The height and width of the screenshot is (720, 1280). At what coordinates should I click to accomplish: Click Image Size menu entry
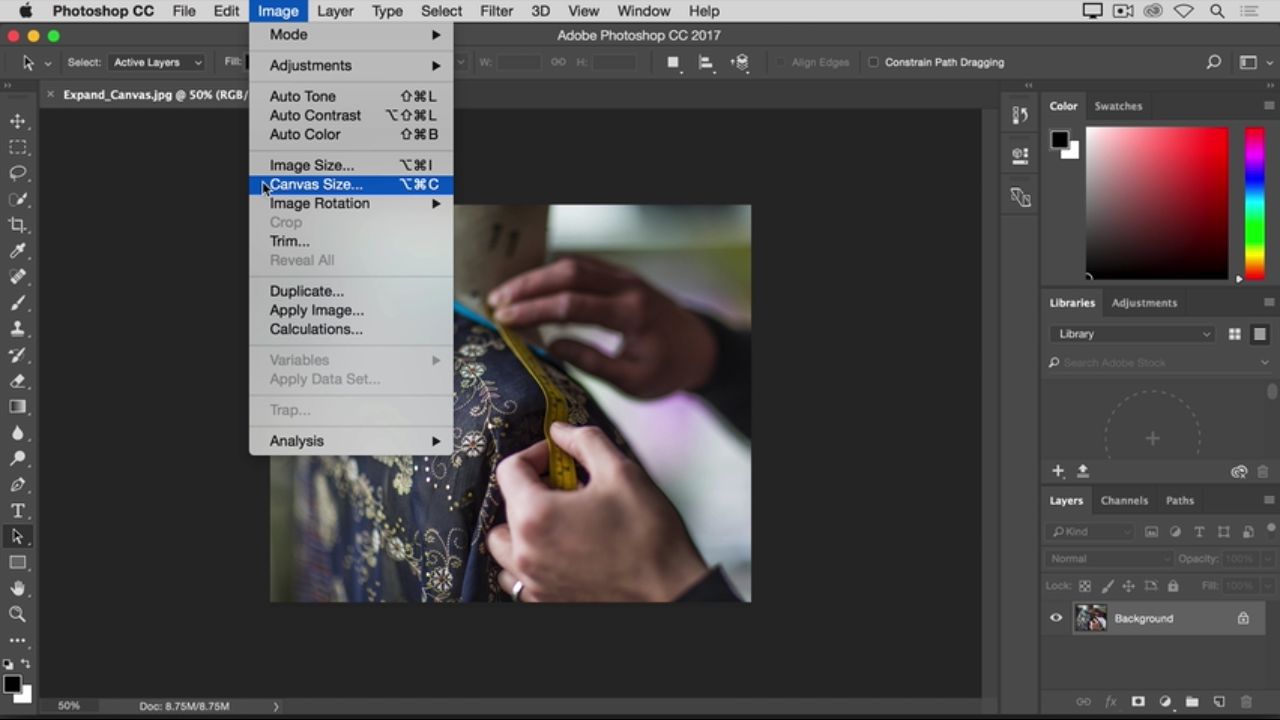click(x=311, y=165)
